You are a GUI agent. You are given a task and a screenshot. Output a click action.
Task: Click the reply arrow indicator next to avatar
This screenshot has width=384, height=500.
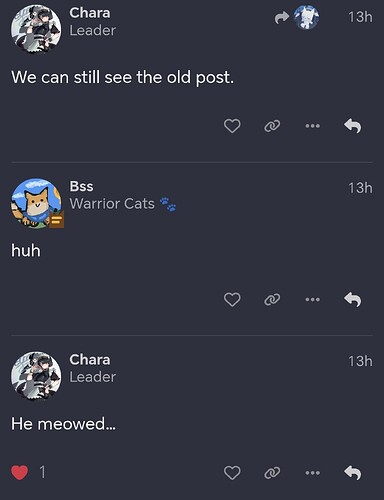pos(282,18)
